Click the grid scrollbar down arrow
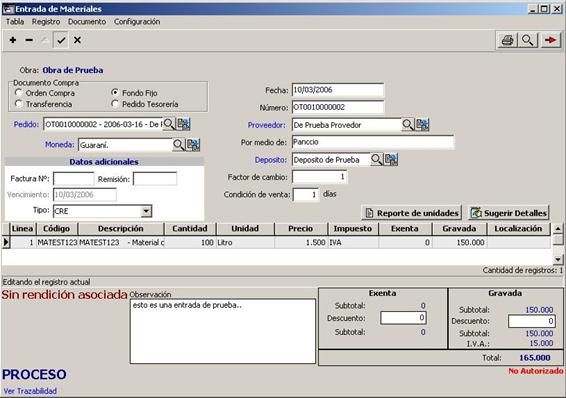 [558, 259]
